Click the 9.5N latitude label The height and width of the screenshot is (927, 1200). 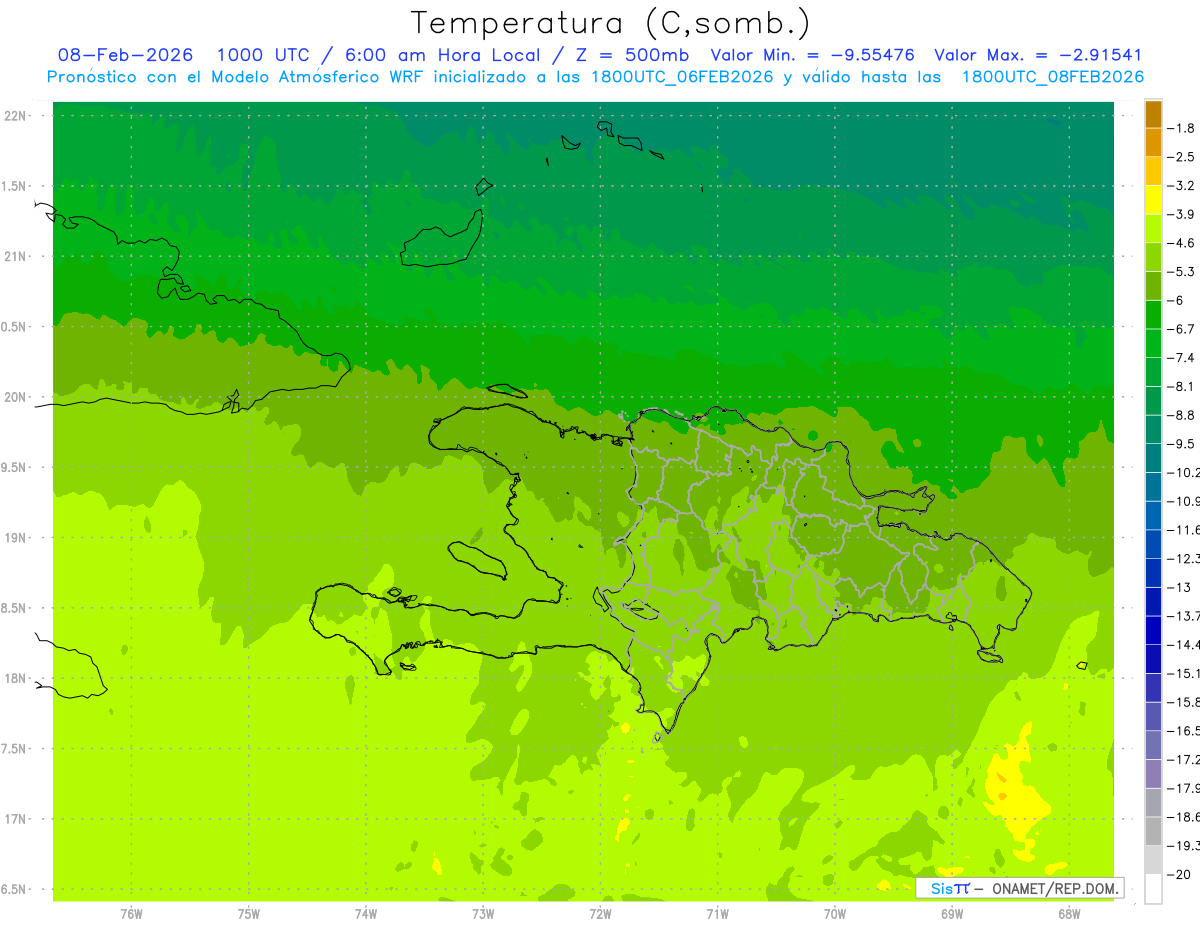[15, 468]
